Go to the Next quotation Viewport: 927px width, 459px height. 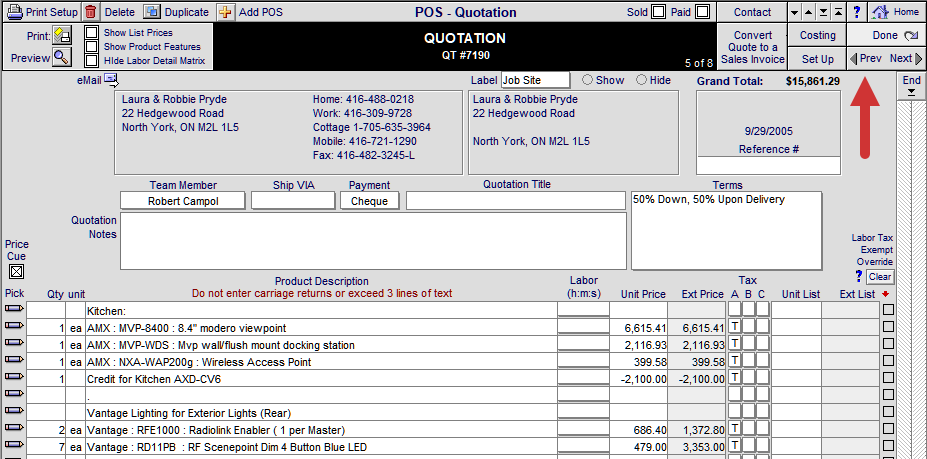tap(906, 59)
